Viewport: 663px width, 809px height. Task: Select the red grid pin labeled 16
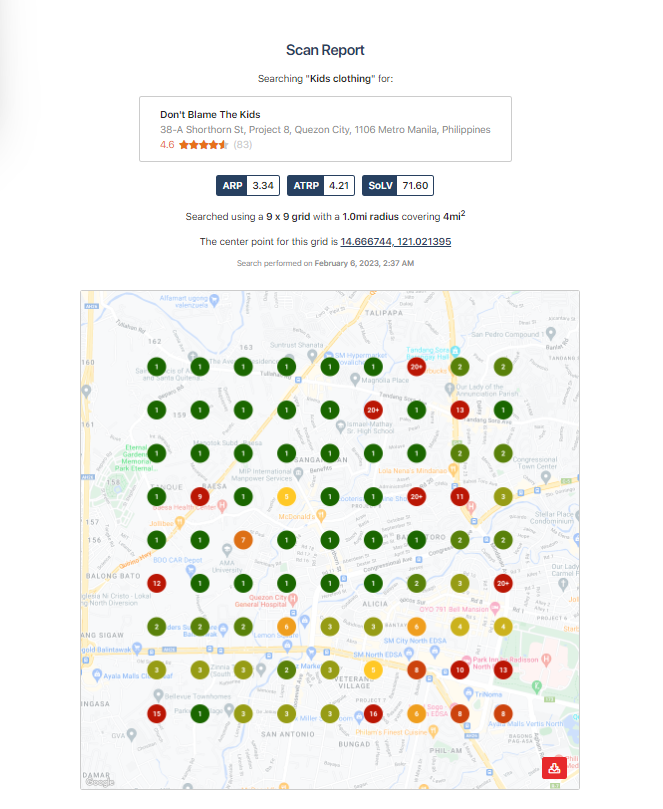tap(373, 714)
